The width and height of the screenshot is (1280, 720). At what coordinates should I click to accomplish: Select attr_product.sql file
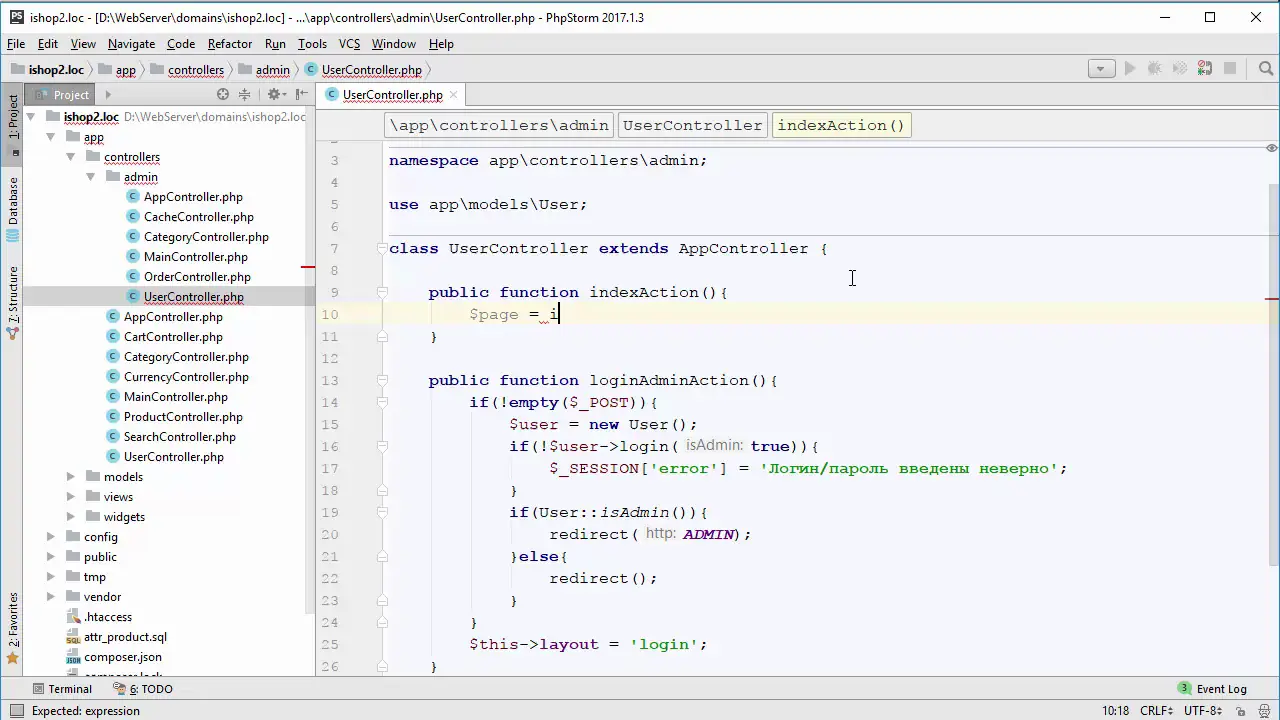click(x=125, y=637)
